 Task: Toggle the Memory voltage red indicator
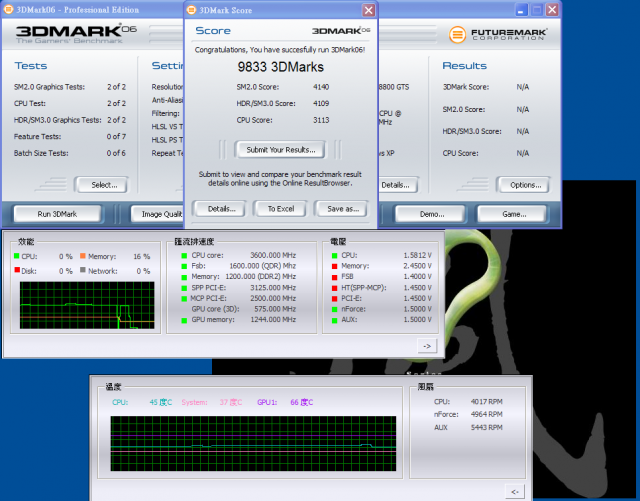[x=334, y=266]
